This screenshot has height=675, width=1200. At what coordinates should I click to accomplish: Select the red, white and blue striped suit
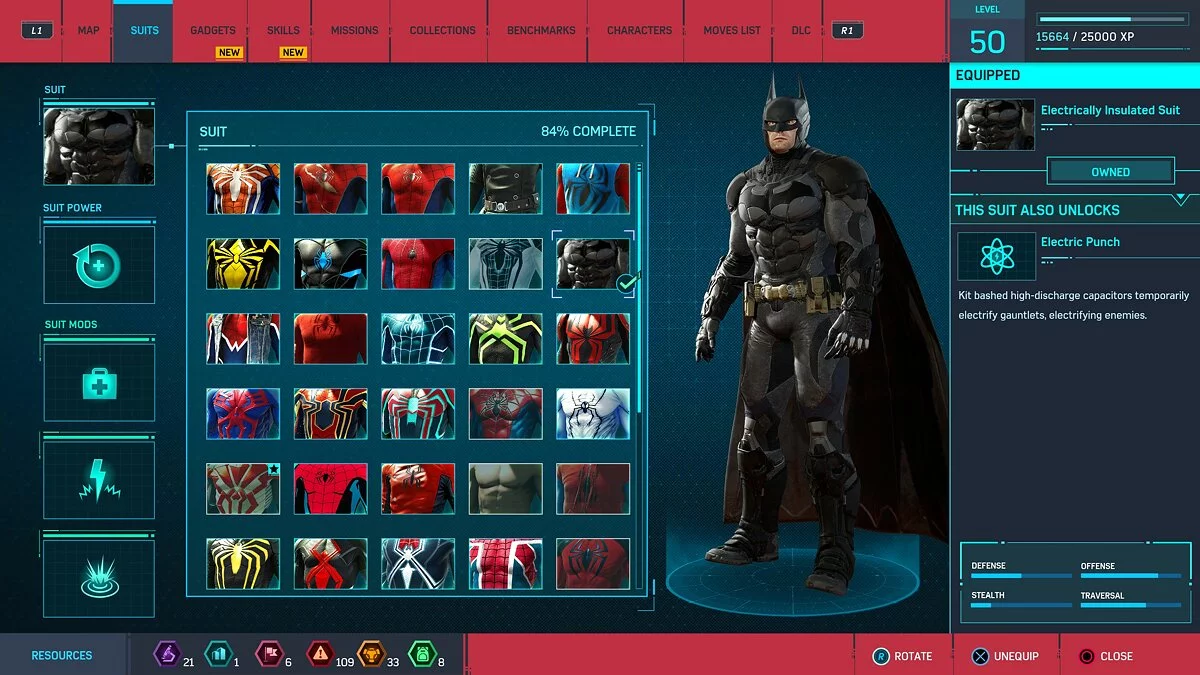pos(506,564)
